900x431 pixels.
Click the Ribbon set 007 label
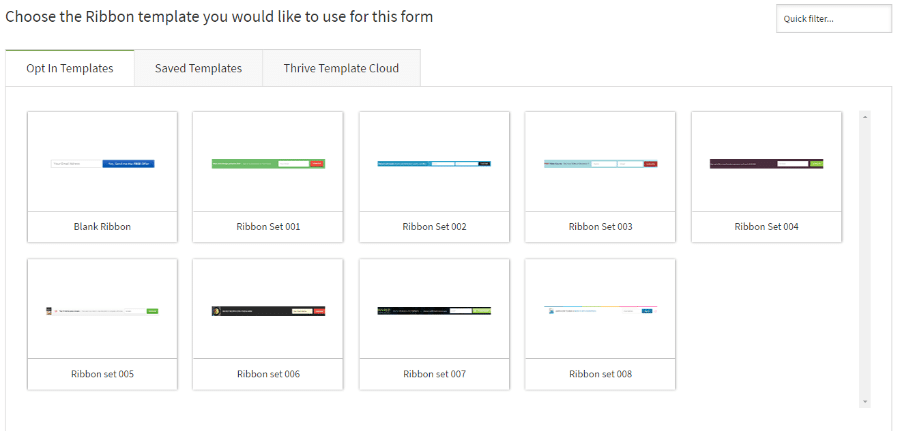click(x=435, y=374)
